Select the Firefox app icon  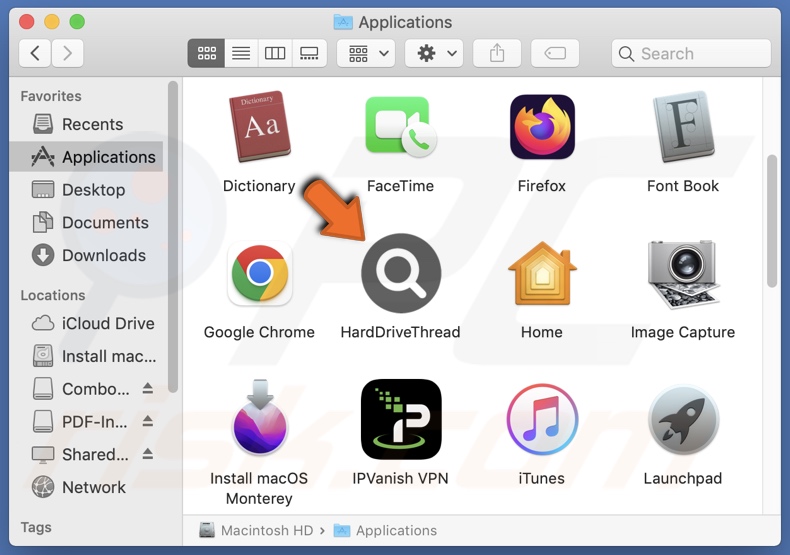coord(542,127)
